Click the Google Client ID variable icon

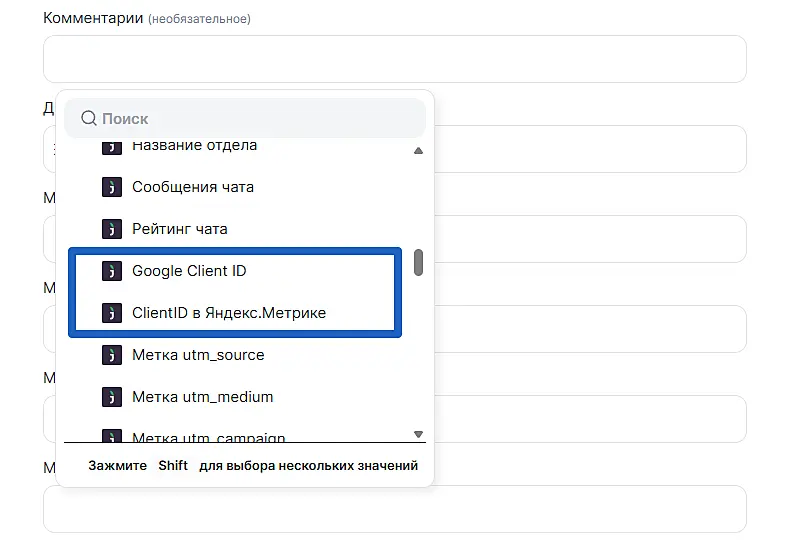(x=111, y=271)
